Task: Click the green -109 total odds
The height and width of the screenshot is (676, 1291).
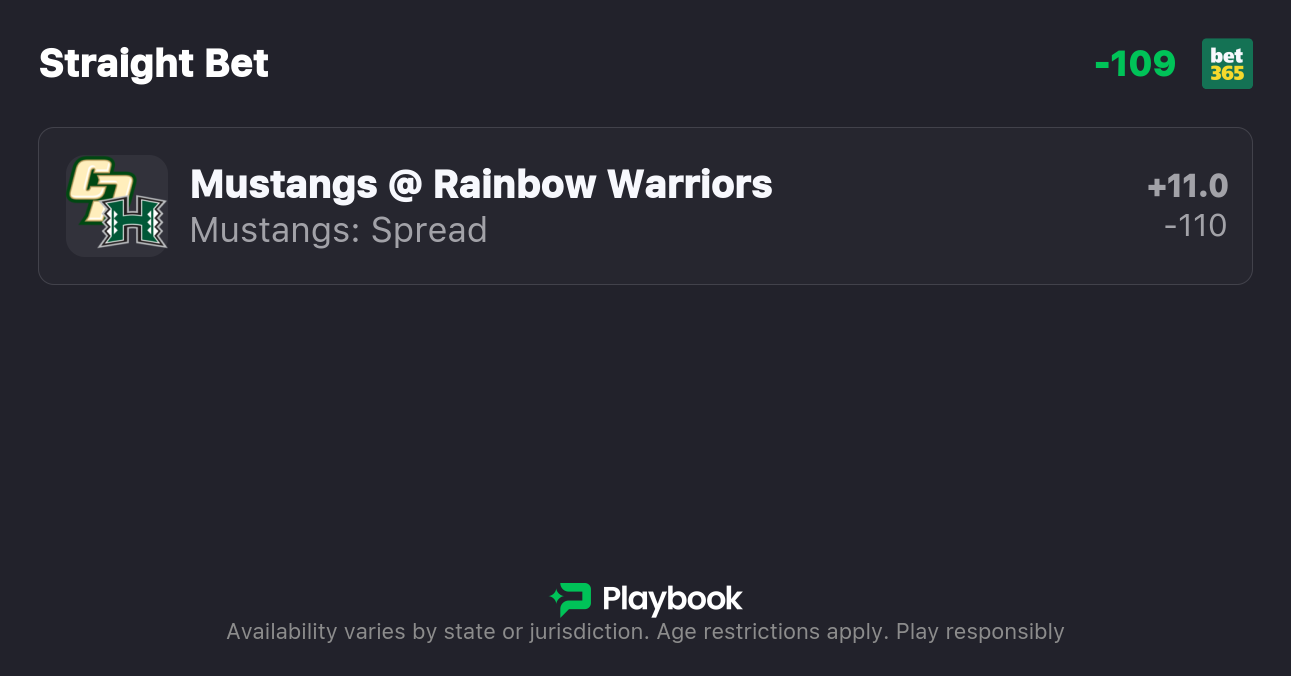Action: pyautogui.click(x=1135, y=64)
